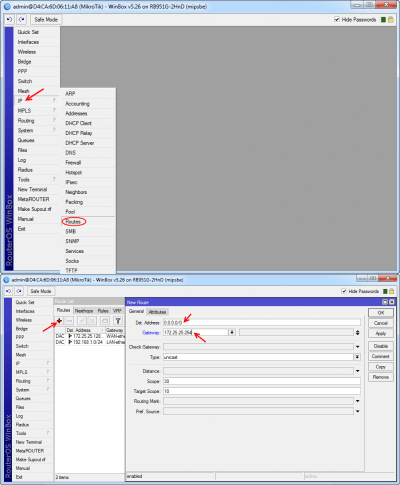Expand MPLS submenu arrow in upper window

pyautogui.click(x=54, y=110)
